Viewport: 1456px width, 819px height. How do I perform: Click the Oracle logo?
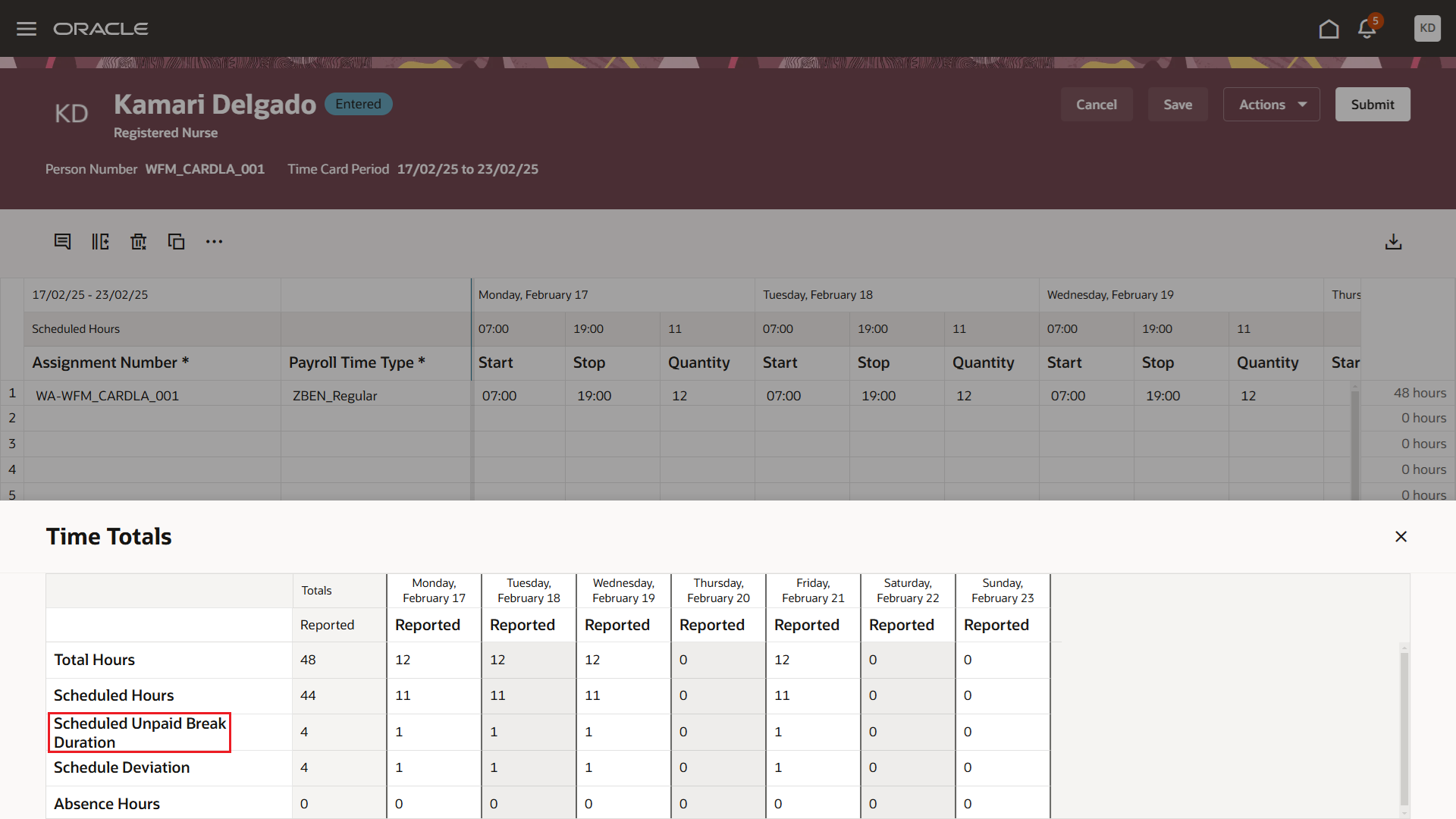coord(101,28)
